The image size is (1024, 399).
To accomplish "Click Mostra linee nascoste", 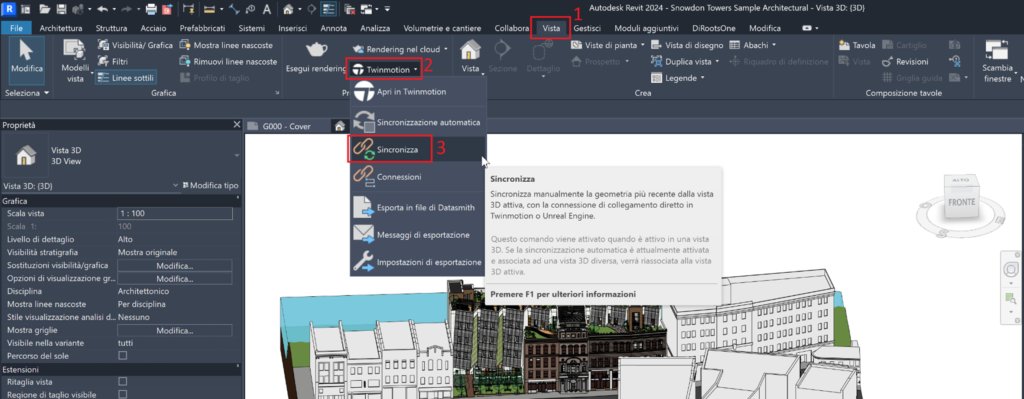I will (x=227, y=45).
